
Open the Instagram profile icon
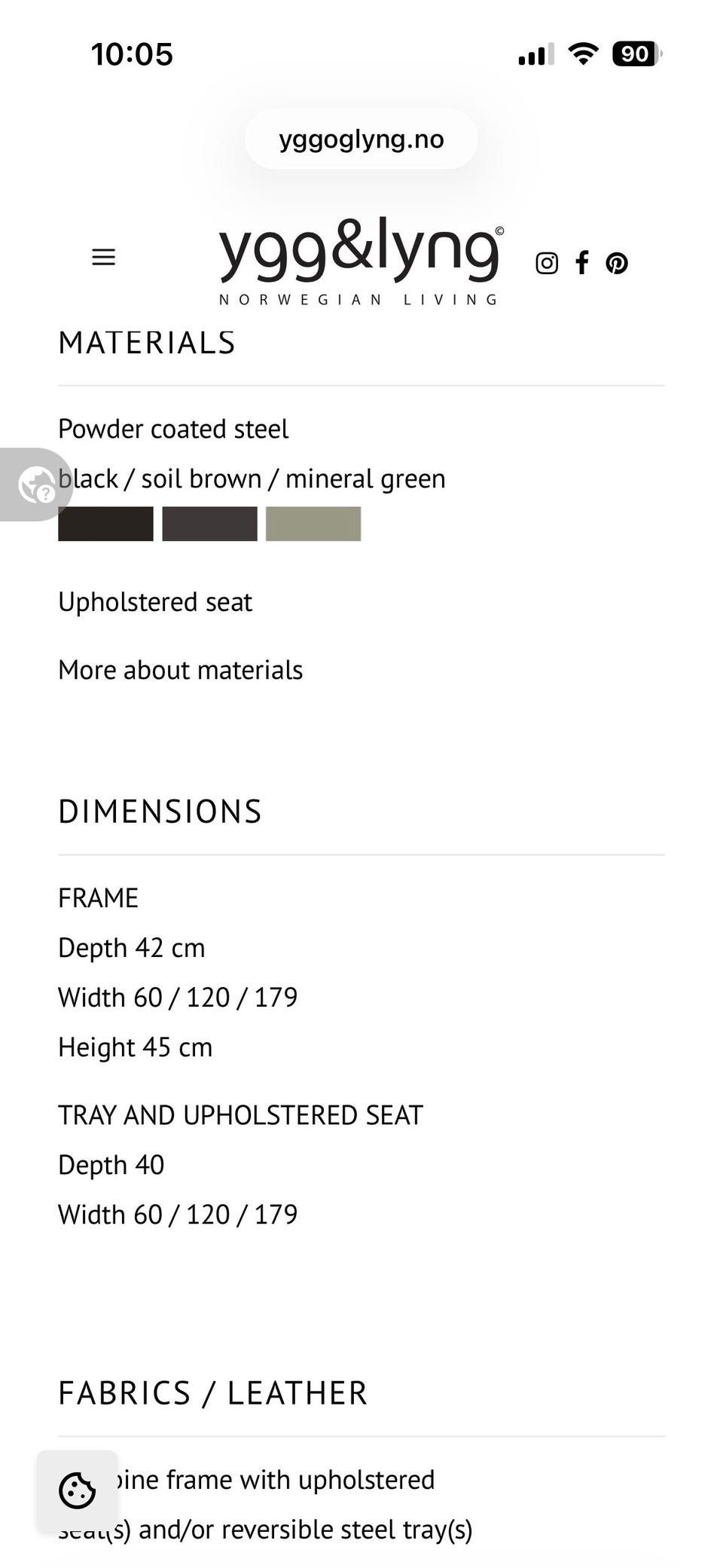(x=547, y=263)
